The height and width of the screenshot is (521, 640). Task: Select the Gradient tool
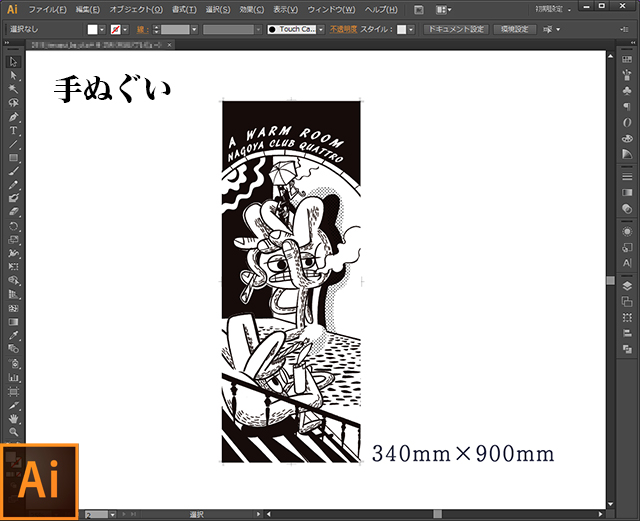click(13, 322)
